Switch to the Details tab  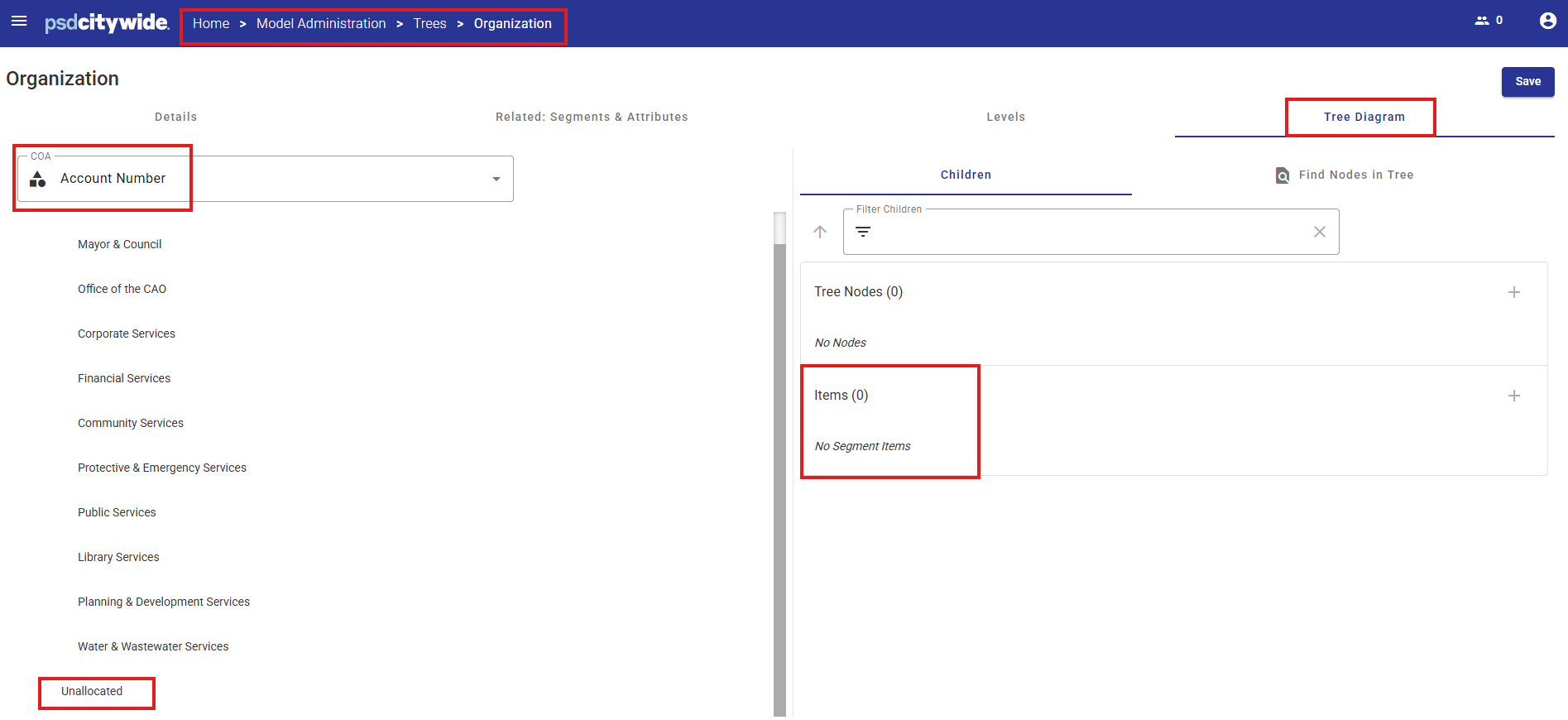click(175, 117)
